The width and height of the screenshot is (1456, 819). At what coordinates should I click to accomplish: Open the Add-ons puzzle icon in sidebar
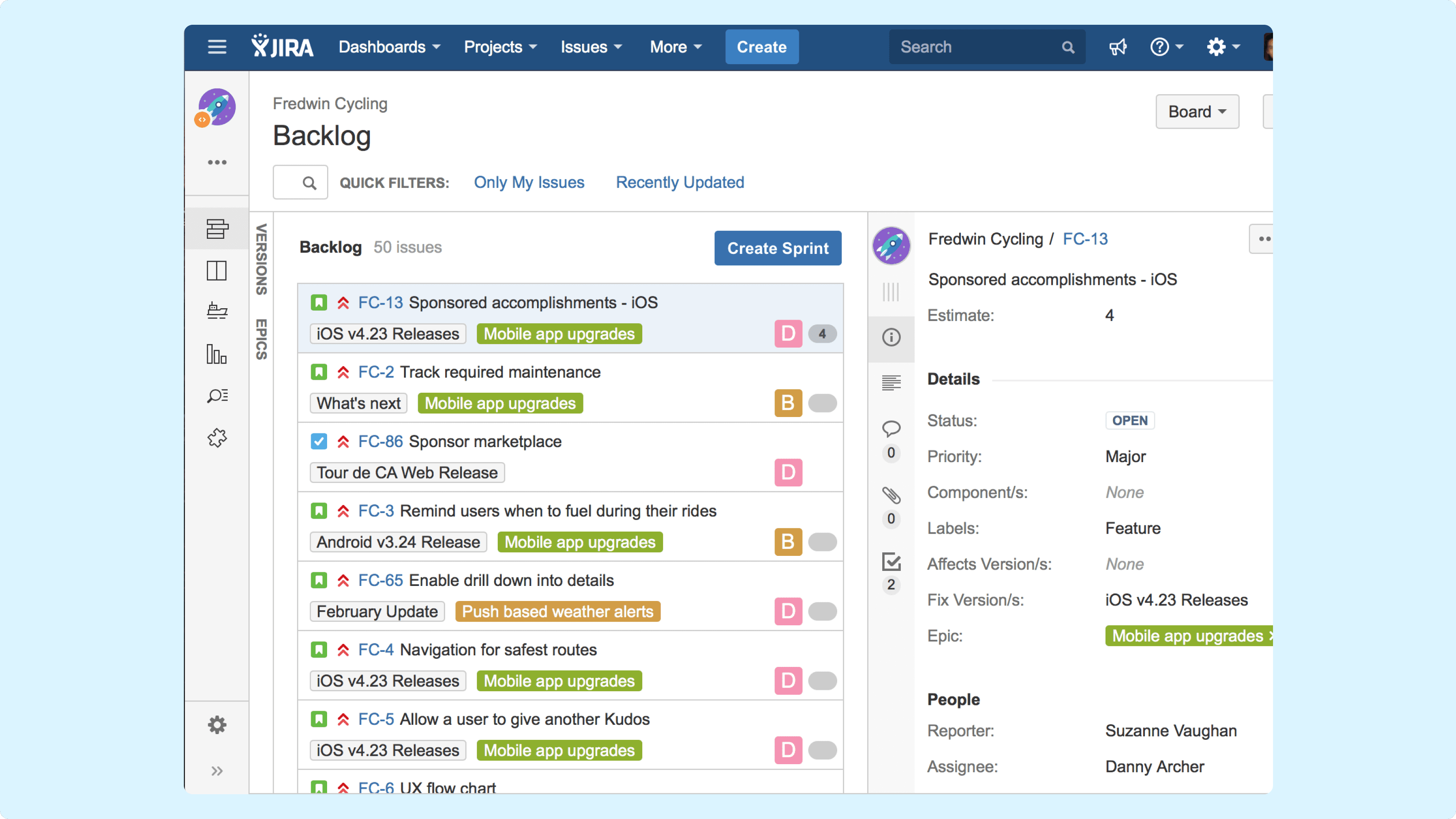coord(217,438)
